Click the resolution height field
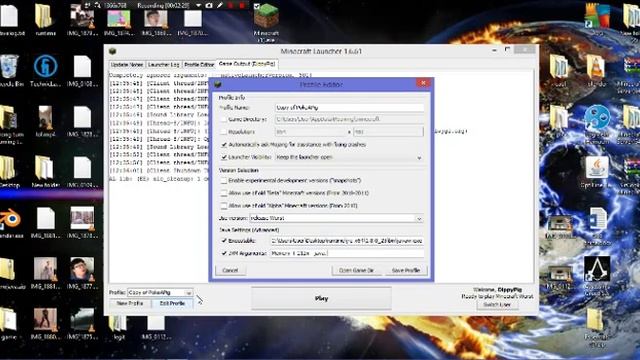Viewport: 640px width, 360px height. click(389, 132)
